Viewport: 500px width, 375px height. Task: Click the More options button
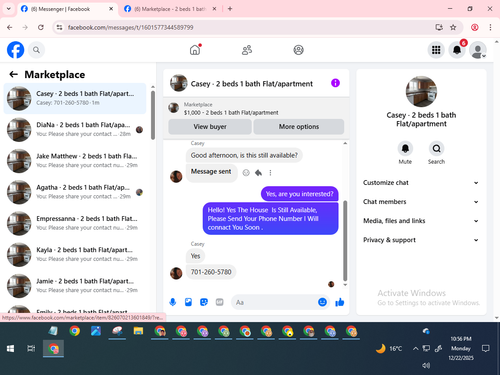(299, 127)
